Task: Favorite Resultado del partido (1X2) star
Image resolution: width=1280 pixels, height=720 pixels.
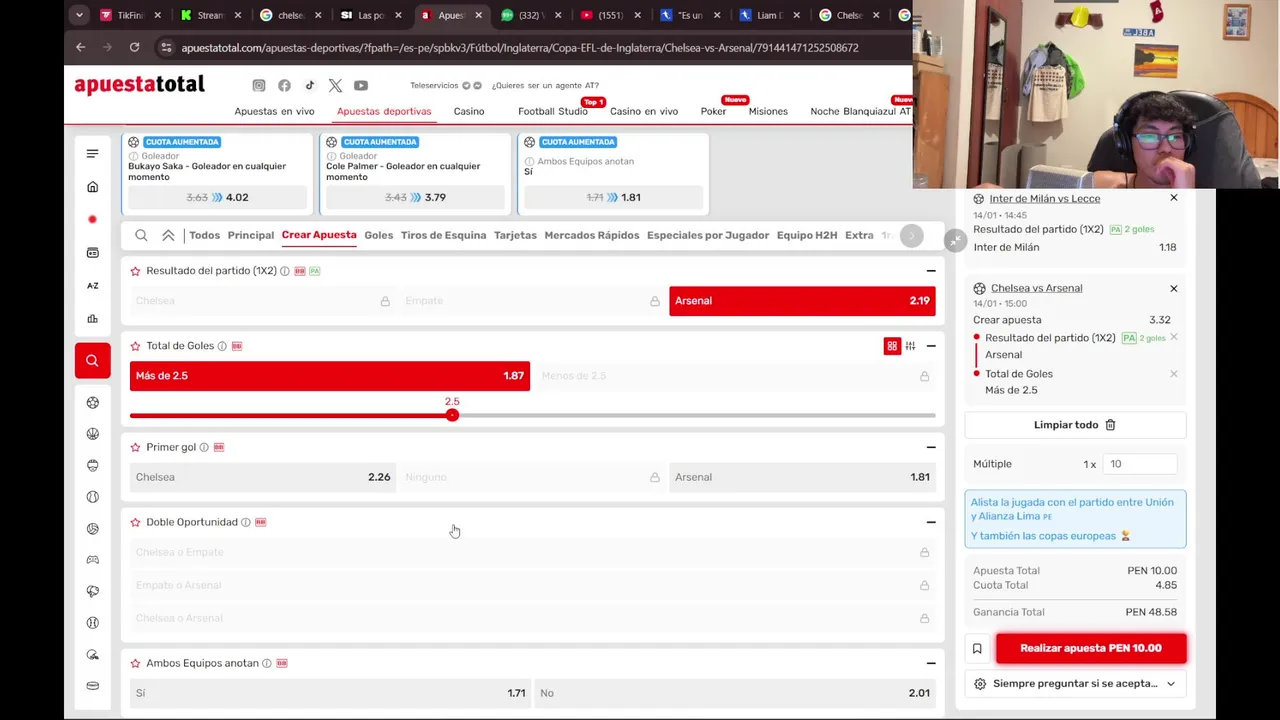Action: tap(135, 271)
